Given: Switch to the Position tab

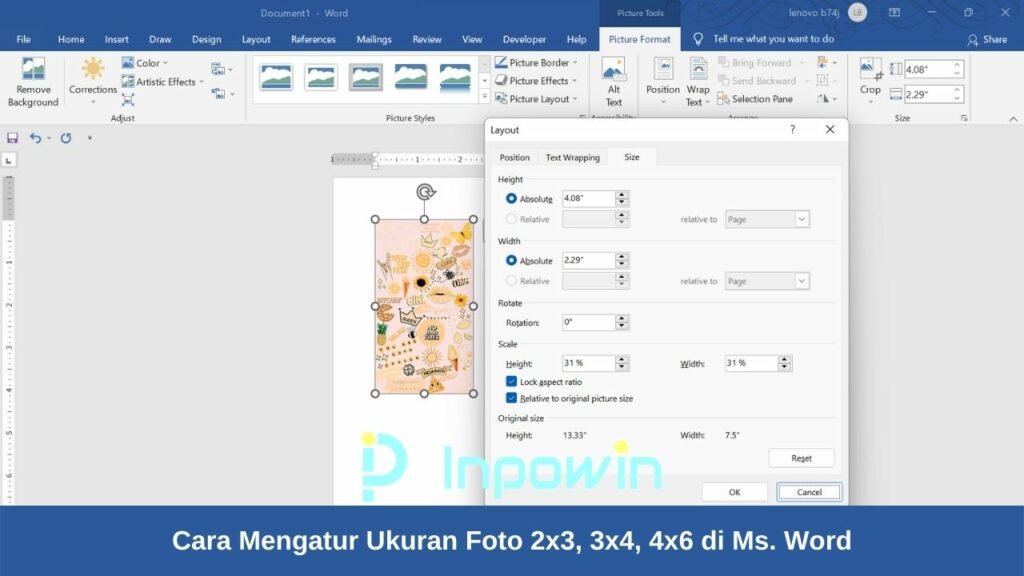Looking at the screenshot, I should coord(515,157).
